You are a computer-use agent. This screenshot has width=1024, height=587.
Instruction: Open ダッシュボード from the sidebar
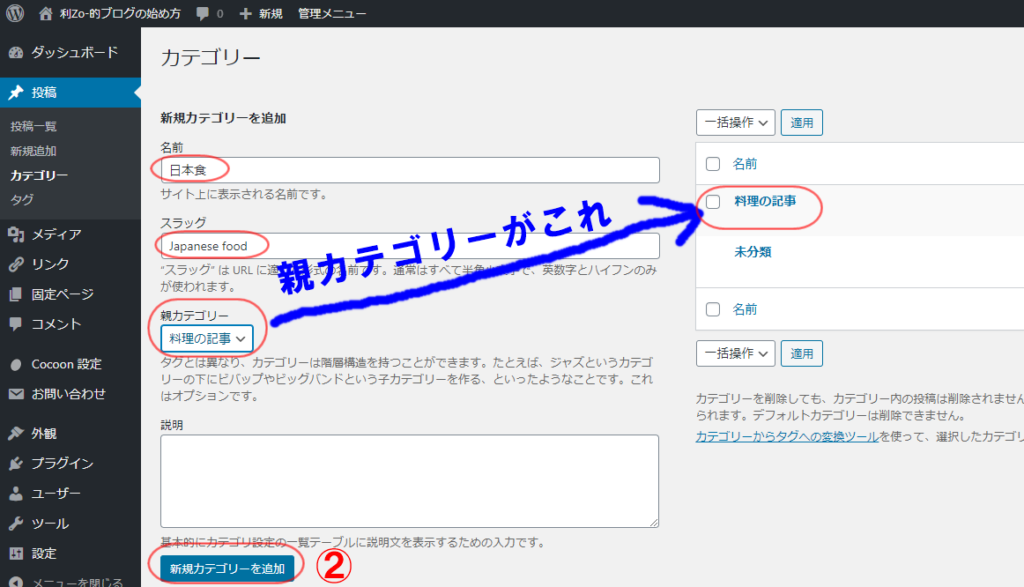click(74, 52)
